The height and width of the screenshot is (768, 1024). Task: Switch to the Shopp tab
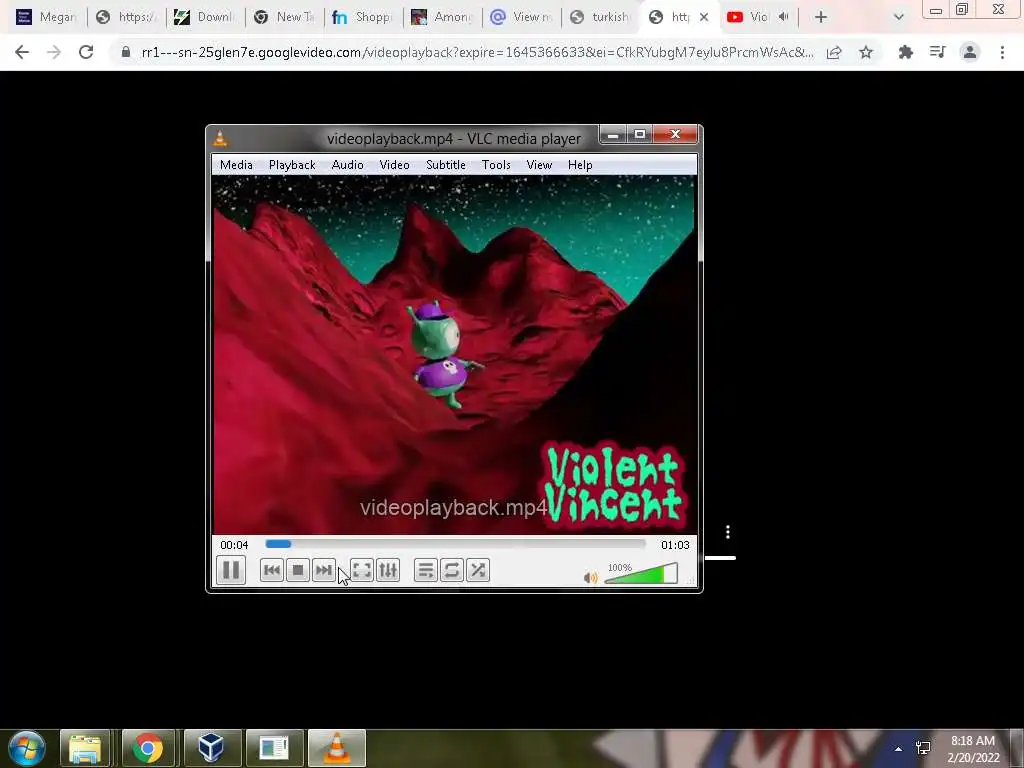coord(364,17)
